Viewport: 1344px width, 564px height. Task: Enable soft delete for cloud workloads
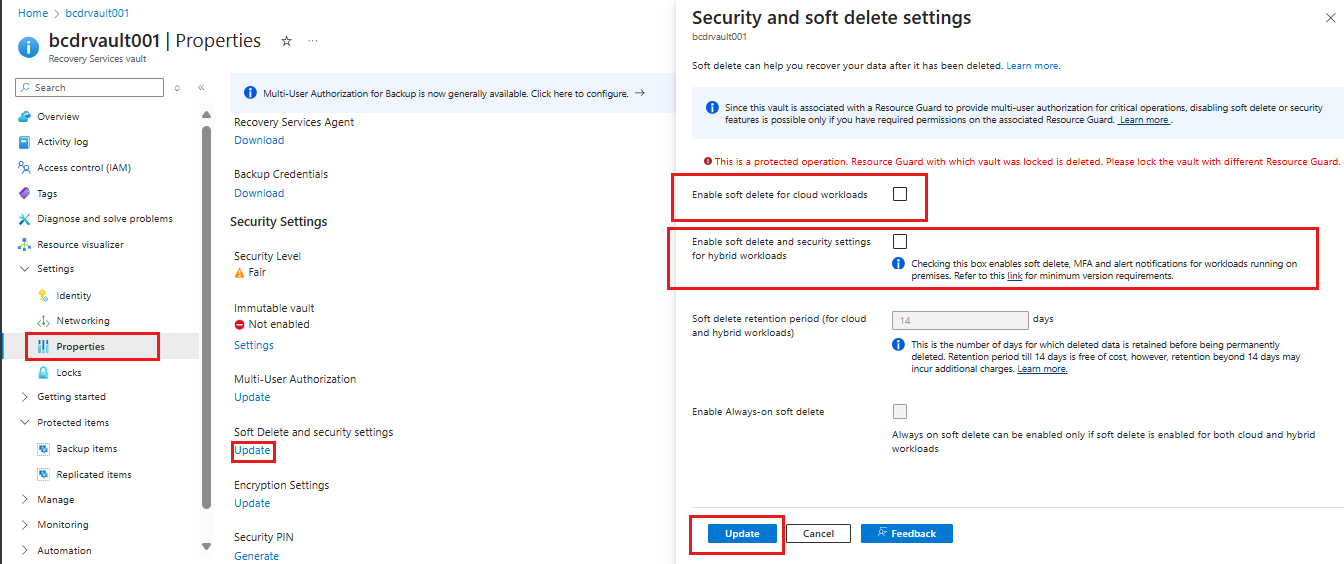point(900,194)
